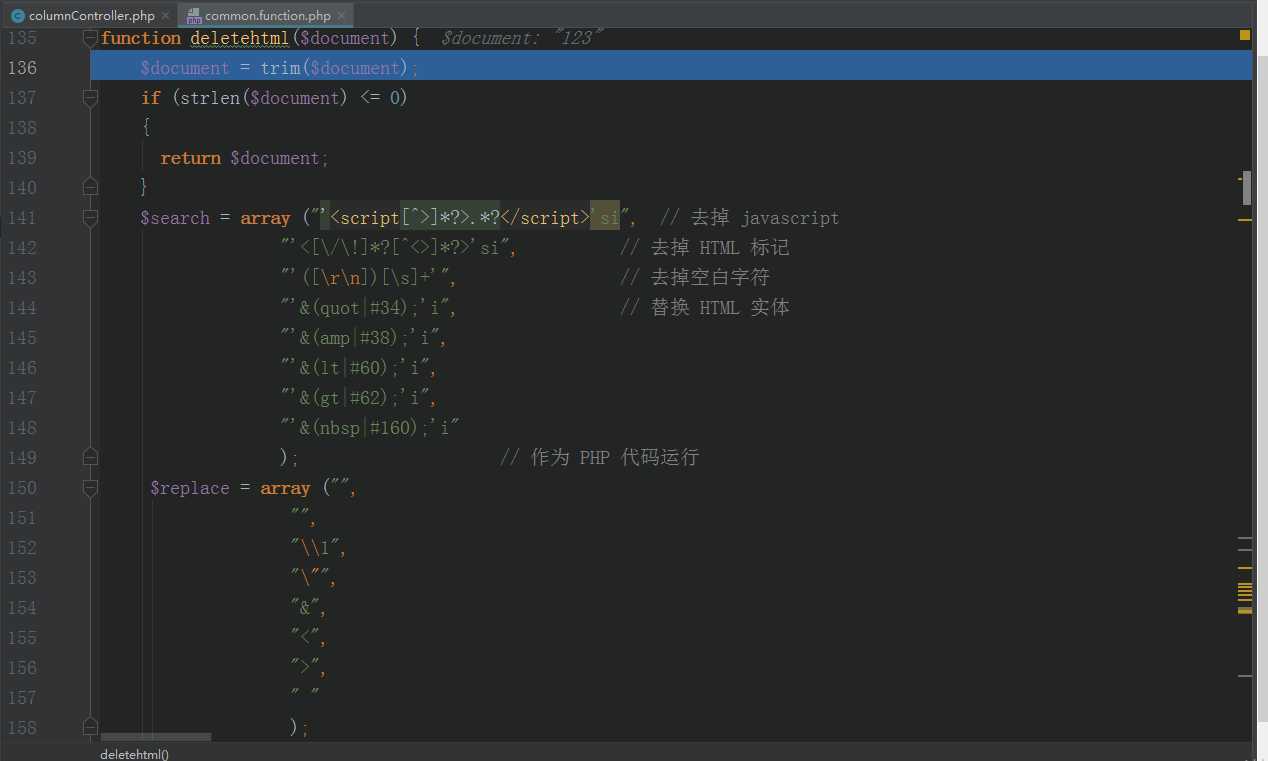
Task: Click the '去掉 javascript' comment
Action: point(750,218)
